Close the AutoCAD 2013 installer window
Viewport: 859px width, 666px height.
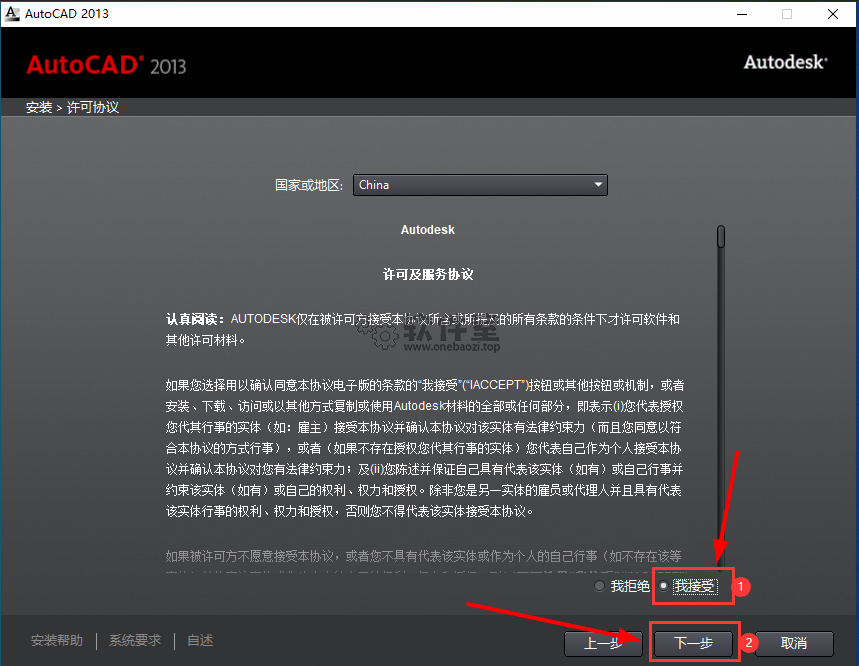click(833, 14)
